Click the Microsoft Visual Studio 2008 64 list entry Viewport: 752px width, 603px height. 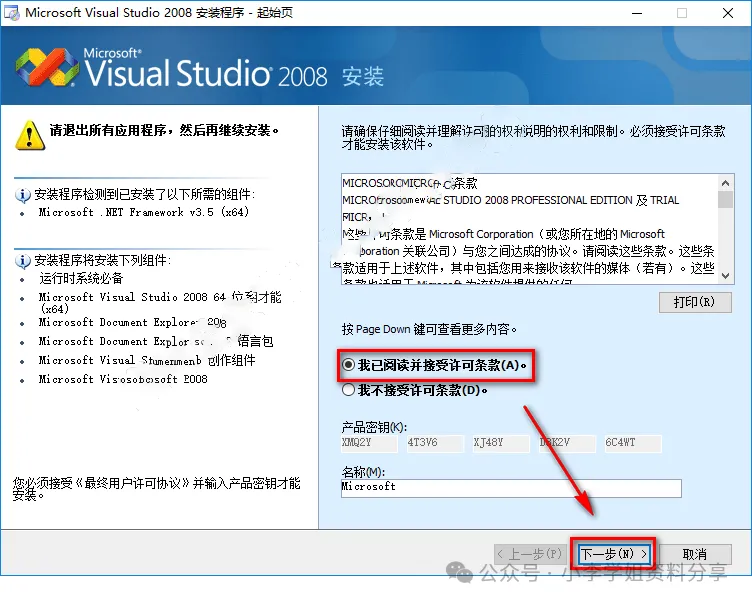160,302
